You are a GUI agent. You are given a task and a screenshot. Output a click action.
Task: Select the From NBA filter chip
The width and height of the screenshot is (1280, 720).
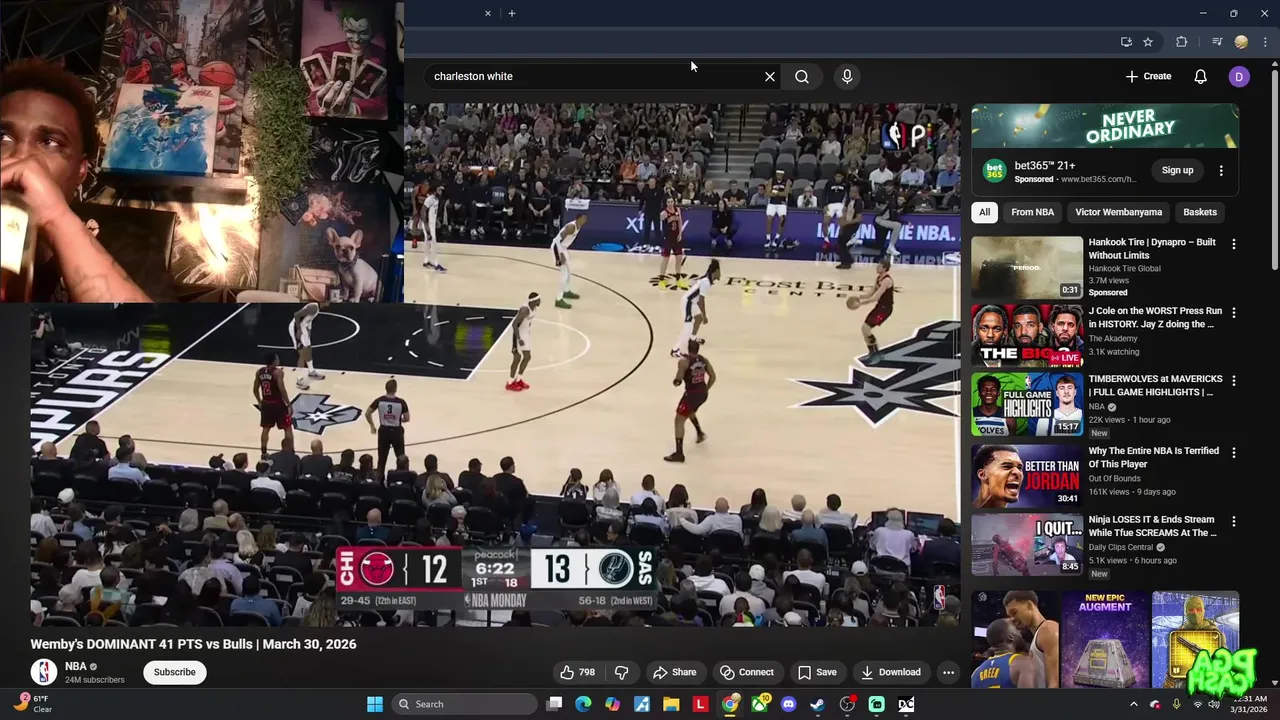[1032, 212]
